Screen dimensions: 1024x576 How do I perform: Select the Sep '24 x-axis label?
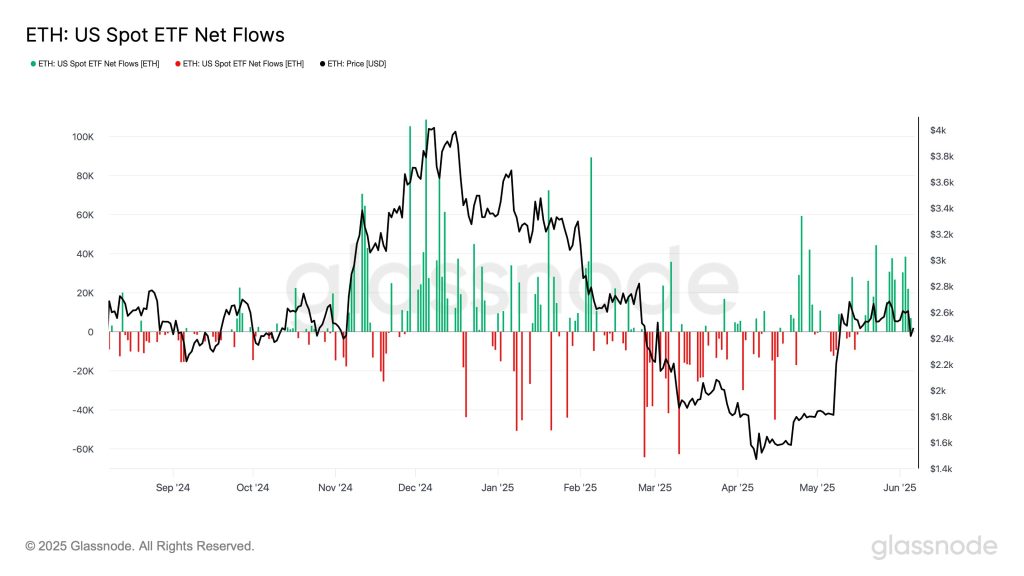point(173,488)
